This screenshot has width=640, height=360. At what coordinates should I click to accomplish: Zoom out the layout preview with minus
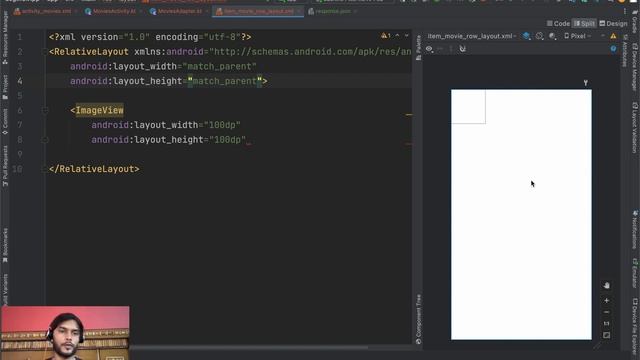click(607, 312)
